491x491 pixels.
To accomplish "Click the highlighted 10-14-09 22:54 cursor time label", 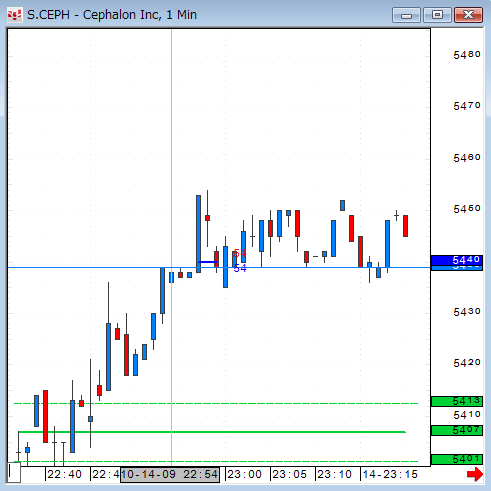I will point(170,474).
